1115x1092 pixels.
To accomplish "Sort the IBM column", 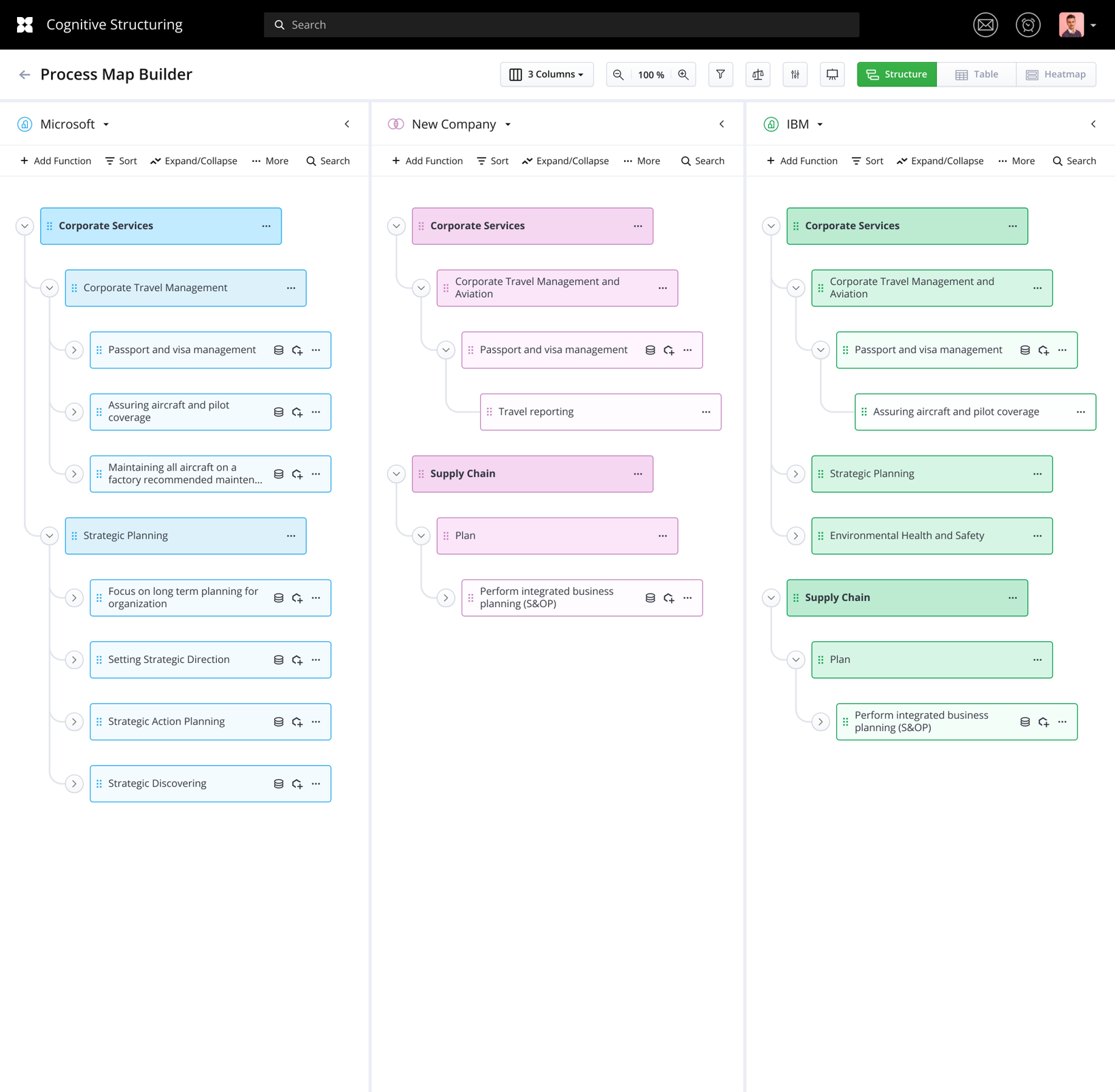I will click(868, 161).
